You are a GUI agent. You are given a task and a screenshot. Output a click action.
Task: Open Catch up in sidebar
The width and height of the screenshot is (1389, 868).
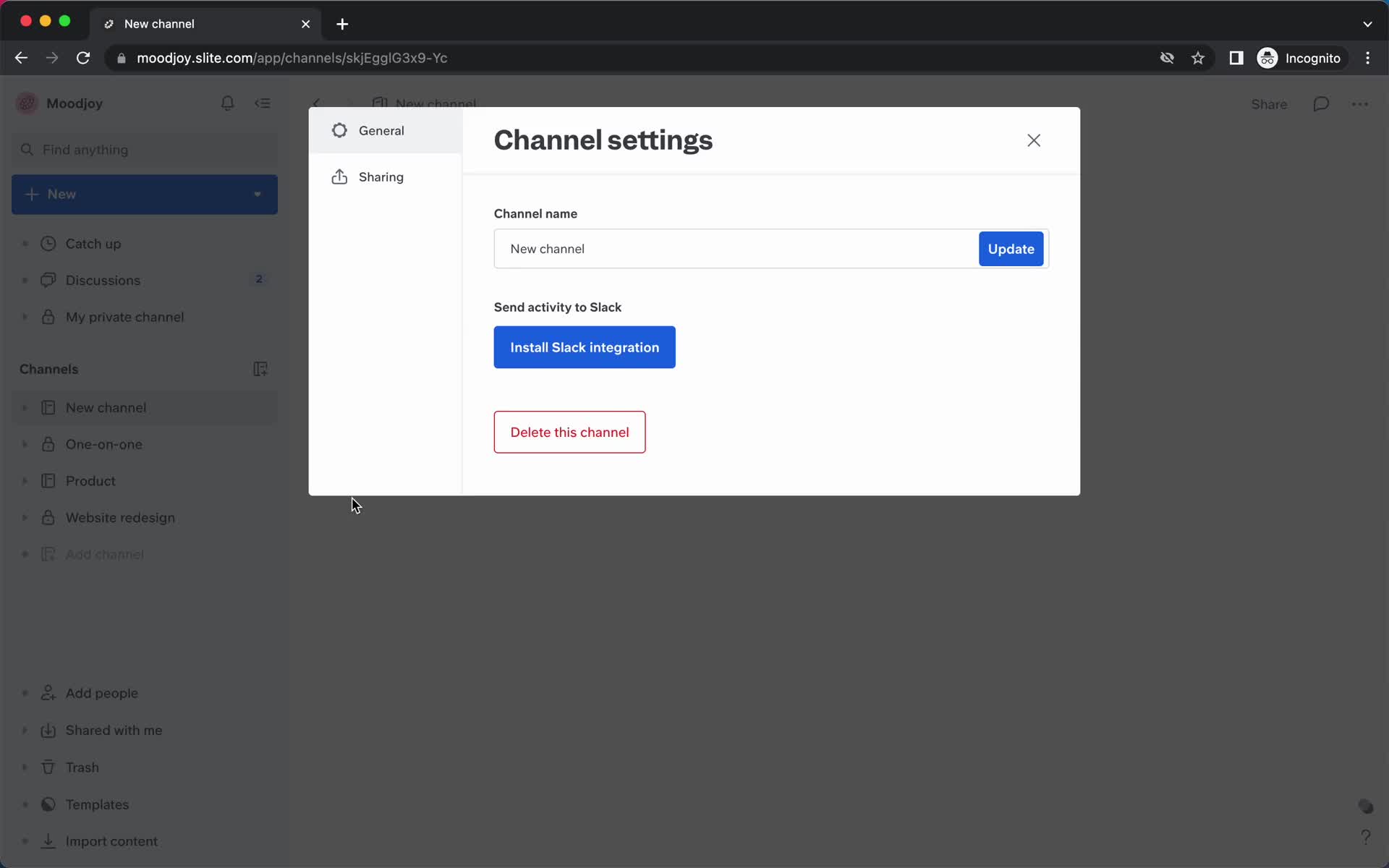click(x=93, y=244)
